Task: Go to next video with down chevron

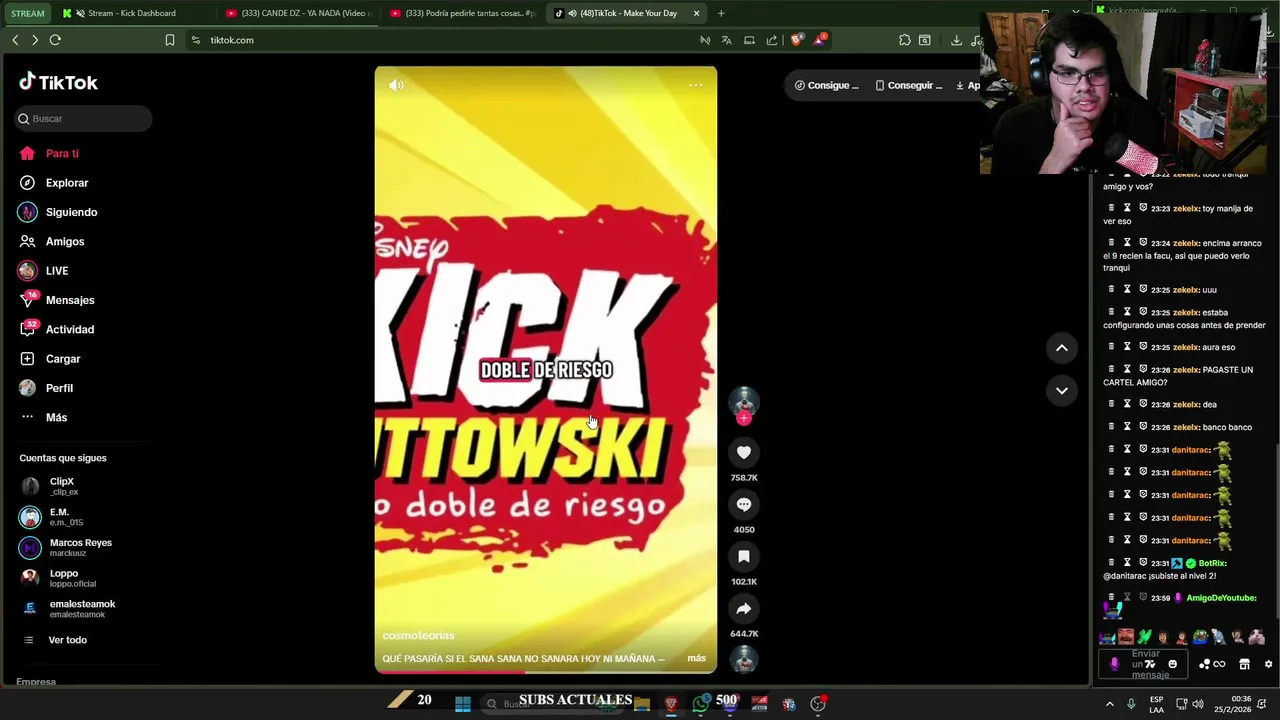Action: tap(1062, 390)
